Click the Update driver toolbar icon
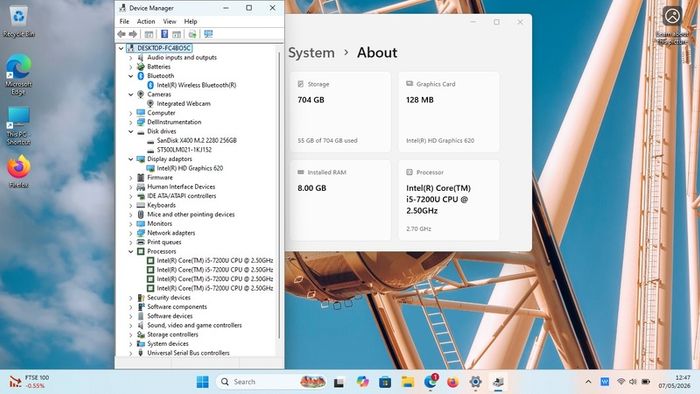This screenshot has height=394, width=700. point(192,34)
